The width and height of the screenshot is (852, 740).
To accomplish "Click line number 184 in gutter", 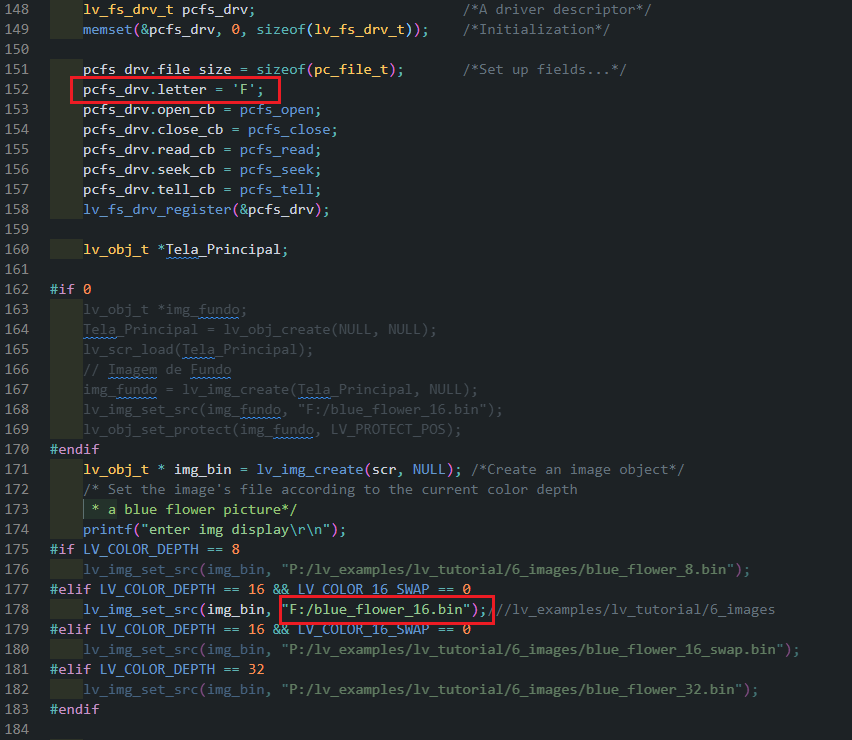I will point(17,729).
